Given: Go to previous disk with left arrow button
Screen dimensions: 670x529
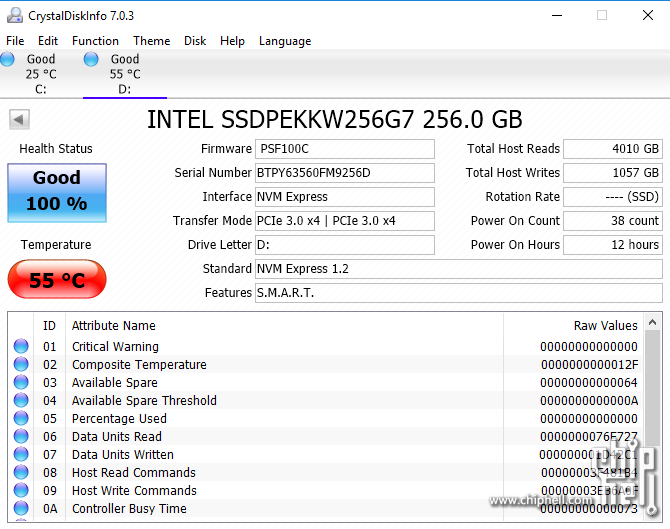Looking at the screenshot, I should tap(19, 119).
